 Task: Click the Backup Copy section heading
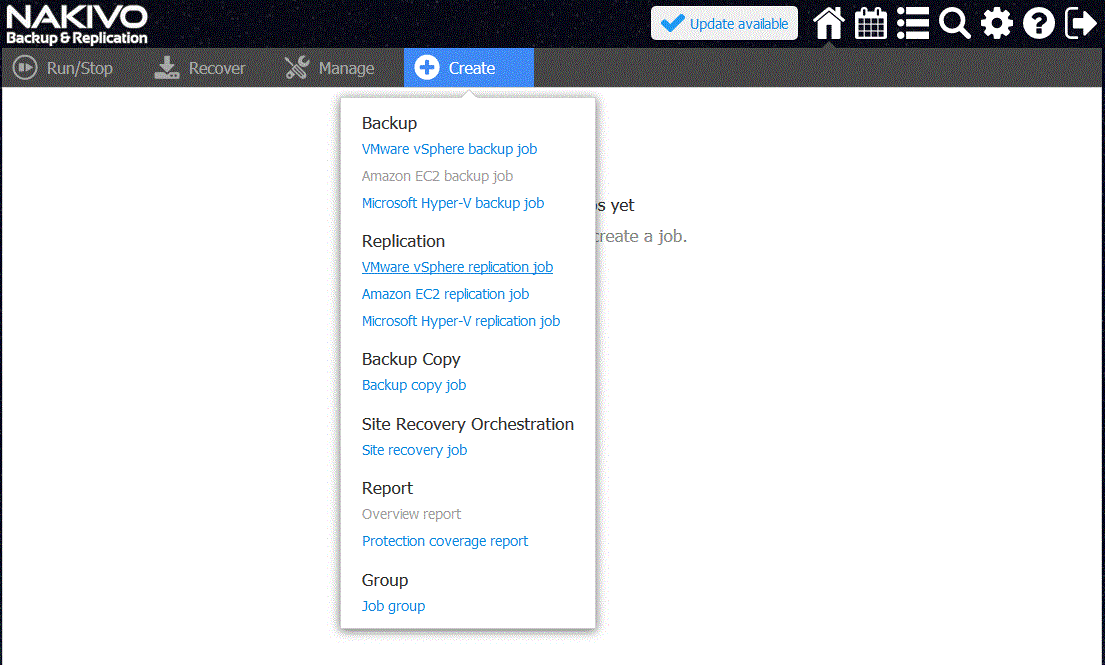pos(411,359)
